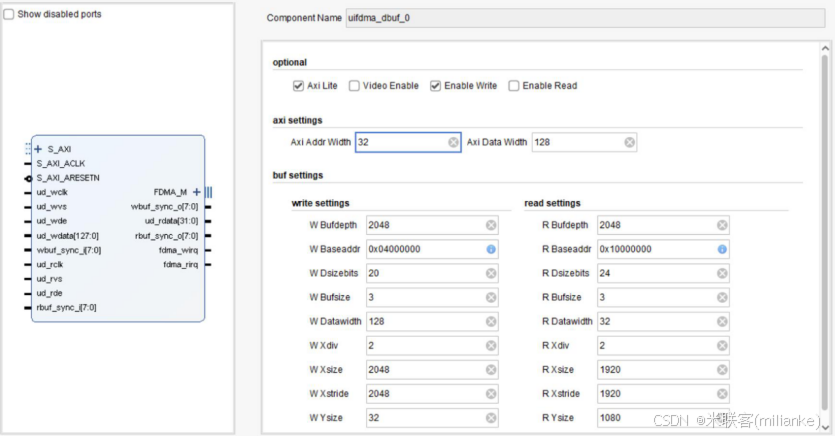
Task: Clear the Axi Data Width field
Action: point(629,142)
